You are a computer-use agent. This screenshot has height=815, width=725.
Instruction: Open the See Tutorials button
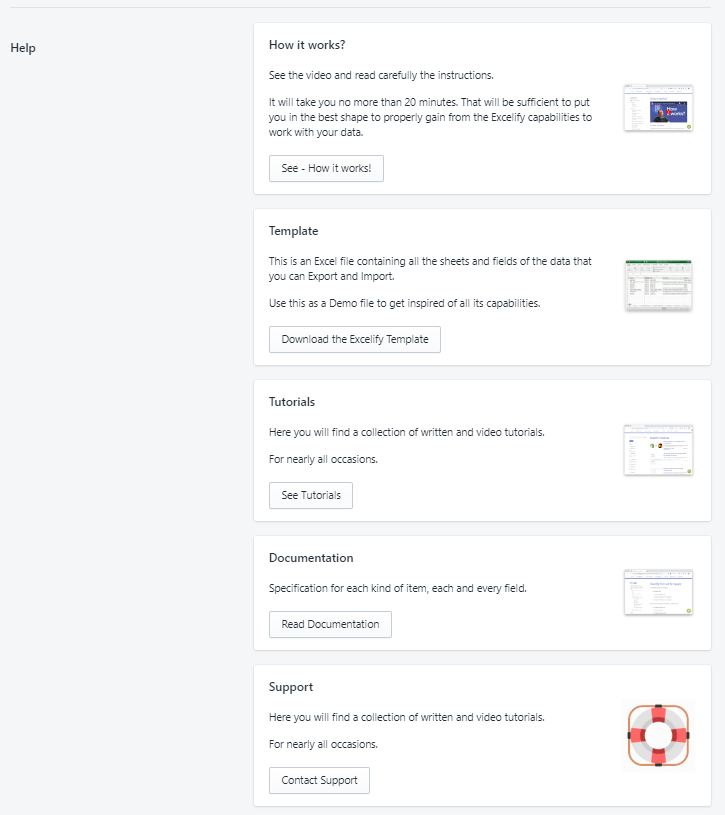pyautogui.click(x=311, y=495)
